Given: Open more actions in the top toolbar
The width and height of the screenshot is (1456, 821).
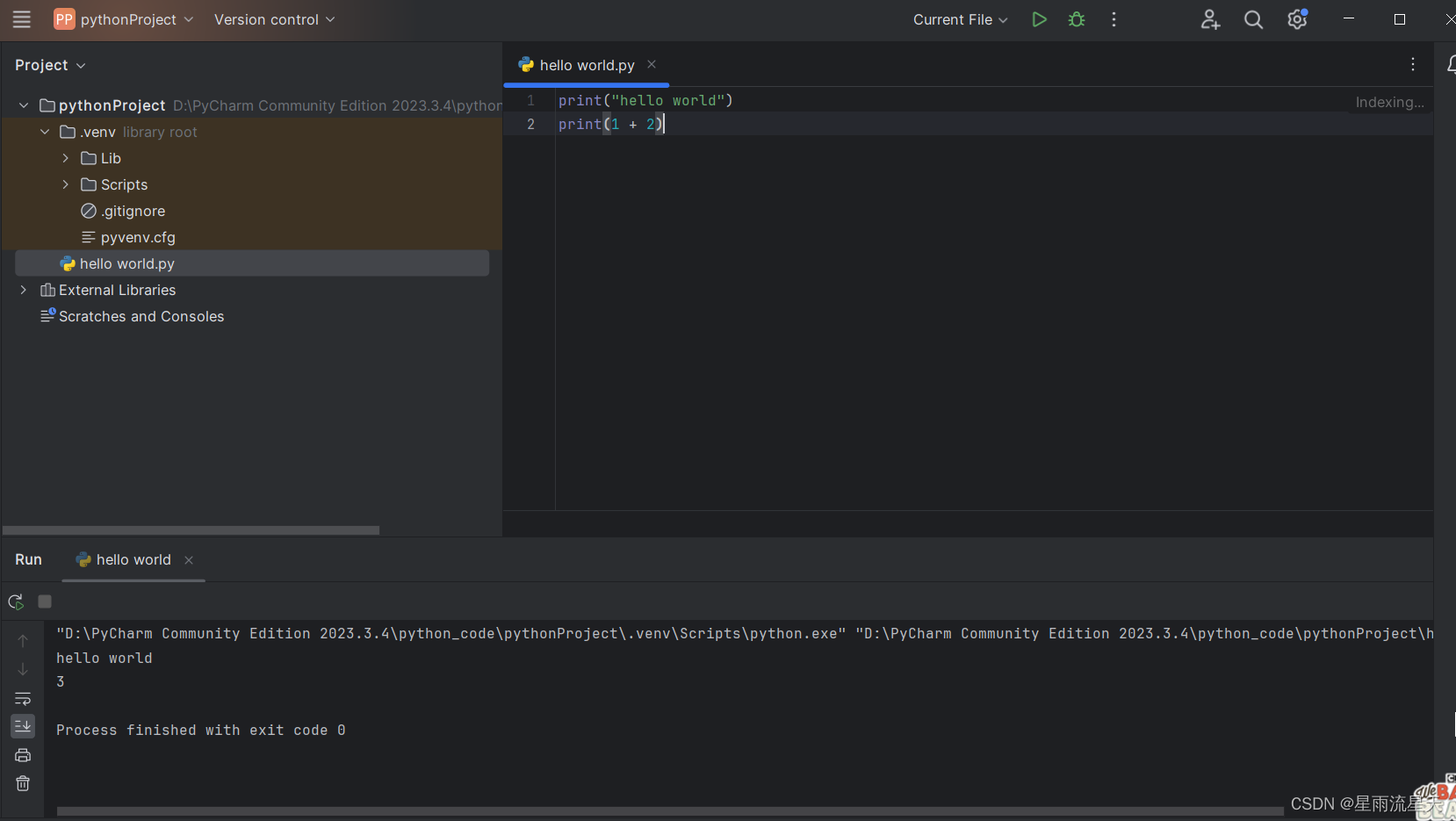Looking at the screenshot, I should tap(1114, 19).
